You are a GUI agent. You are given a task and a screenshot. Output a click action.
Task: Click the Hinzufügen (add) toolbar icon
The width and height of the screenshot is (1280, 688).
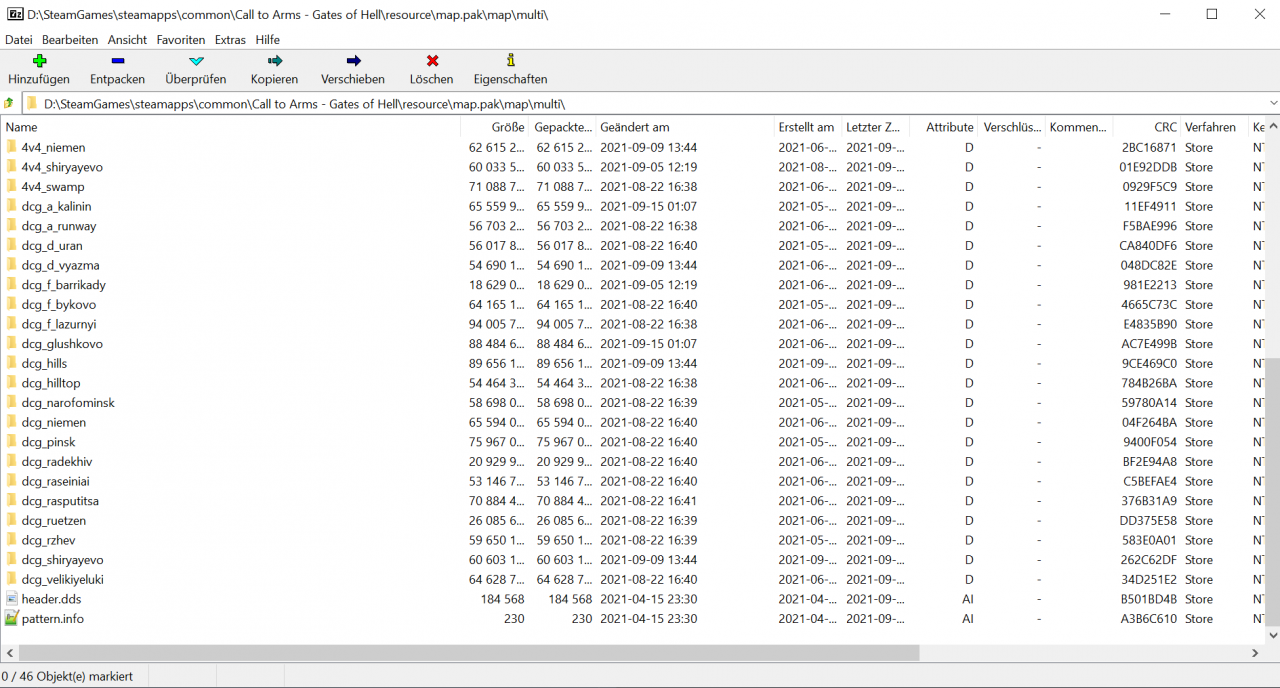(39, 62)
